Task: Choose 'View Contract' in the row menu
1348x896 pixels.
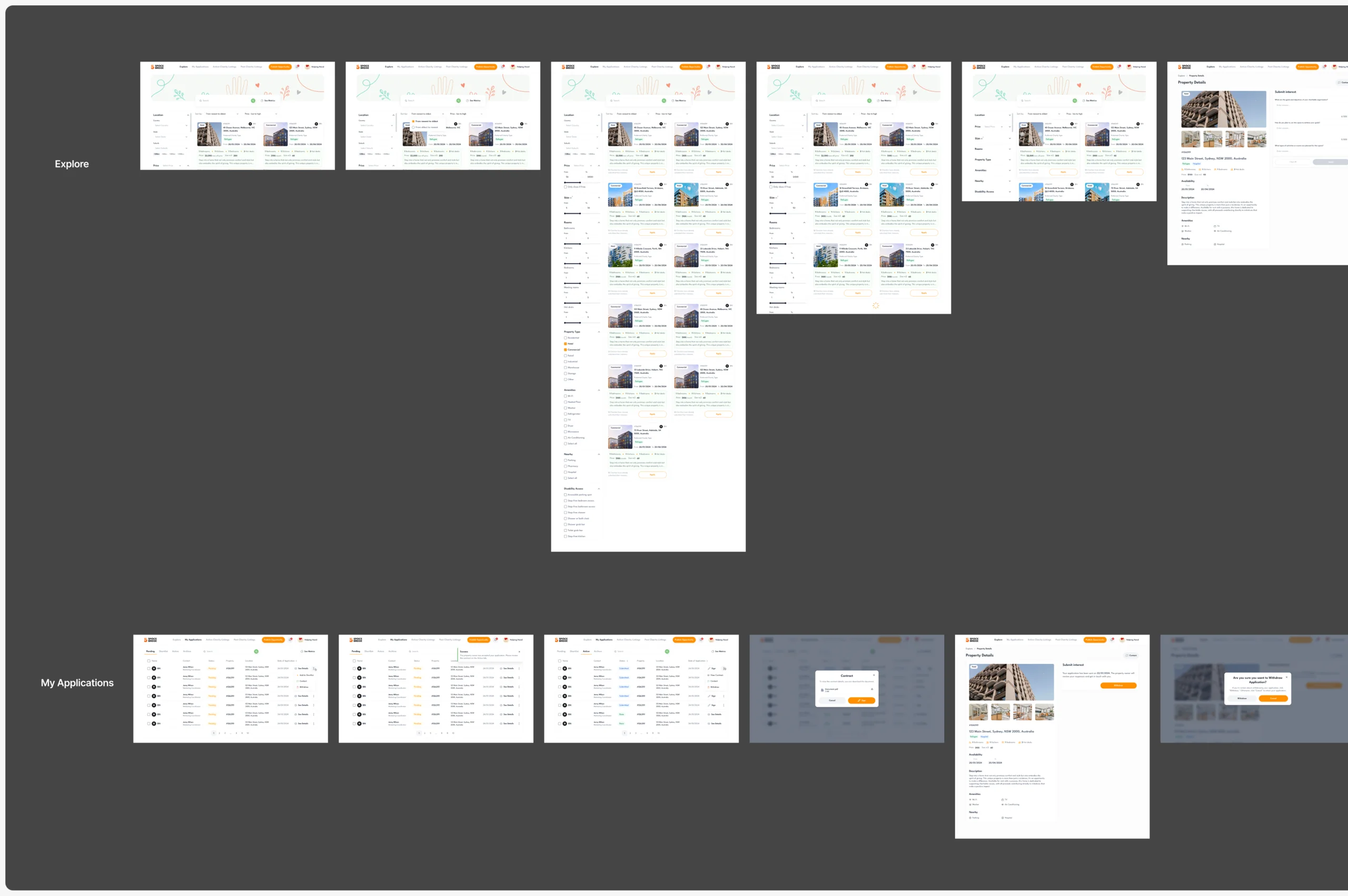Action: [716, 675]
